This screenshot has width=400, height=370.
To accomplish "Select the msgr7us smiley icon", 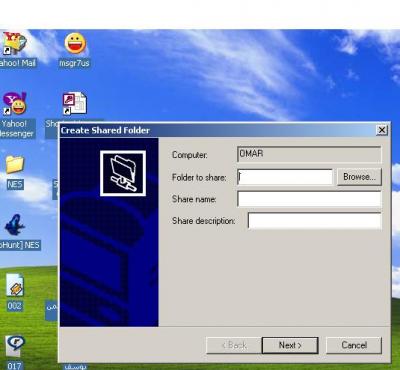I will click(75, 43).
